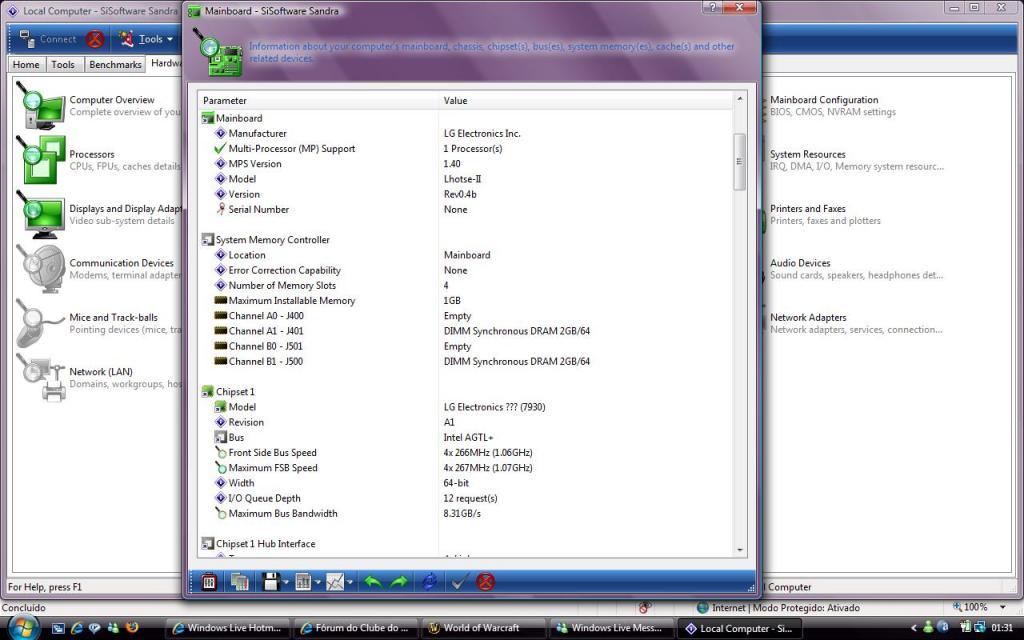Refresh data with the blue circular arrows icon
This screenshot has height=640, width=1024.
429,581
